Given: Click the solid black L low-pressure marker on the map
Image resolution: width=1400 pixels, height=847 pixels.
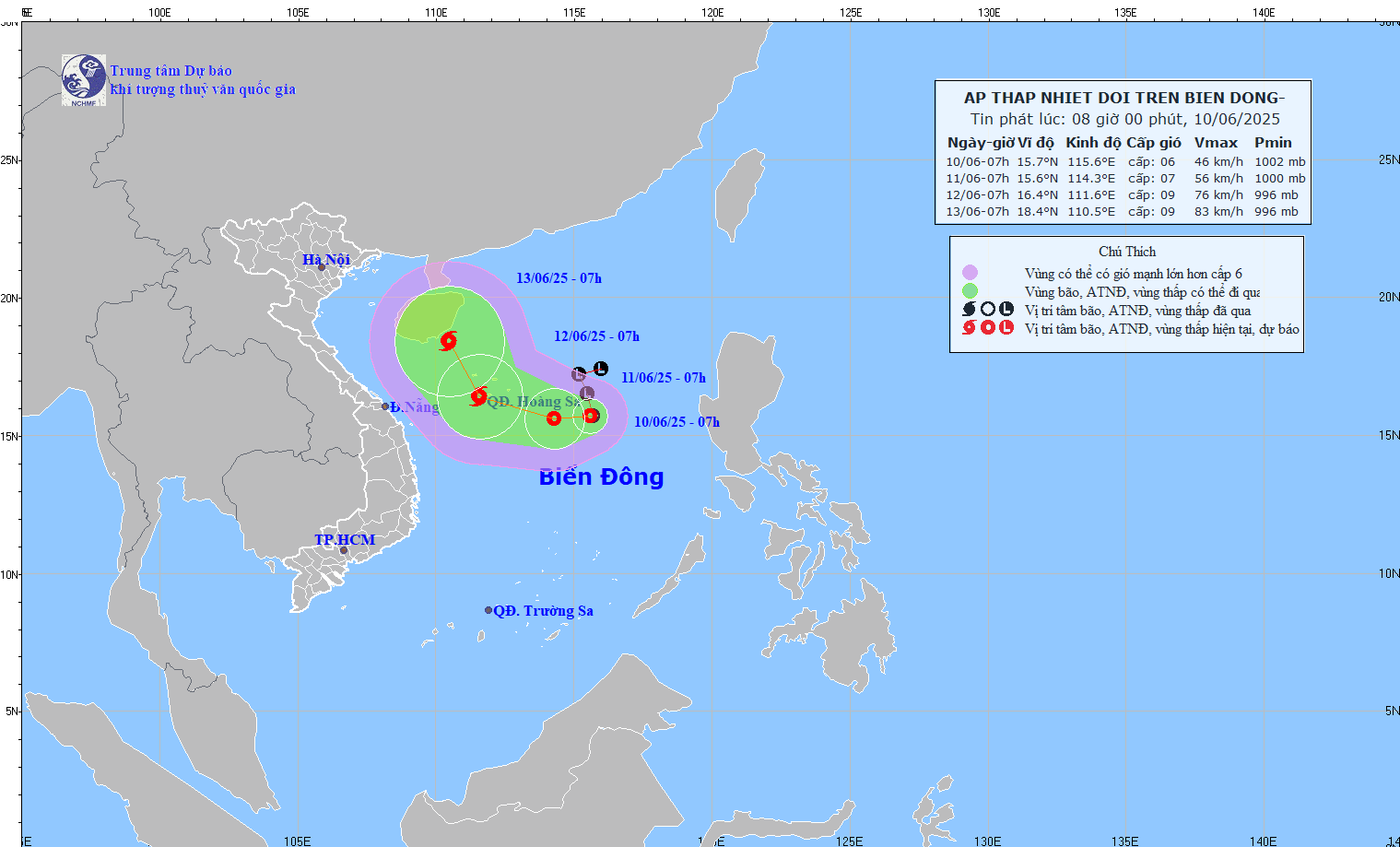Looking at the screenshot, I should (x=600, y=369).
